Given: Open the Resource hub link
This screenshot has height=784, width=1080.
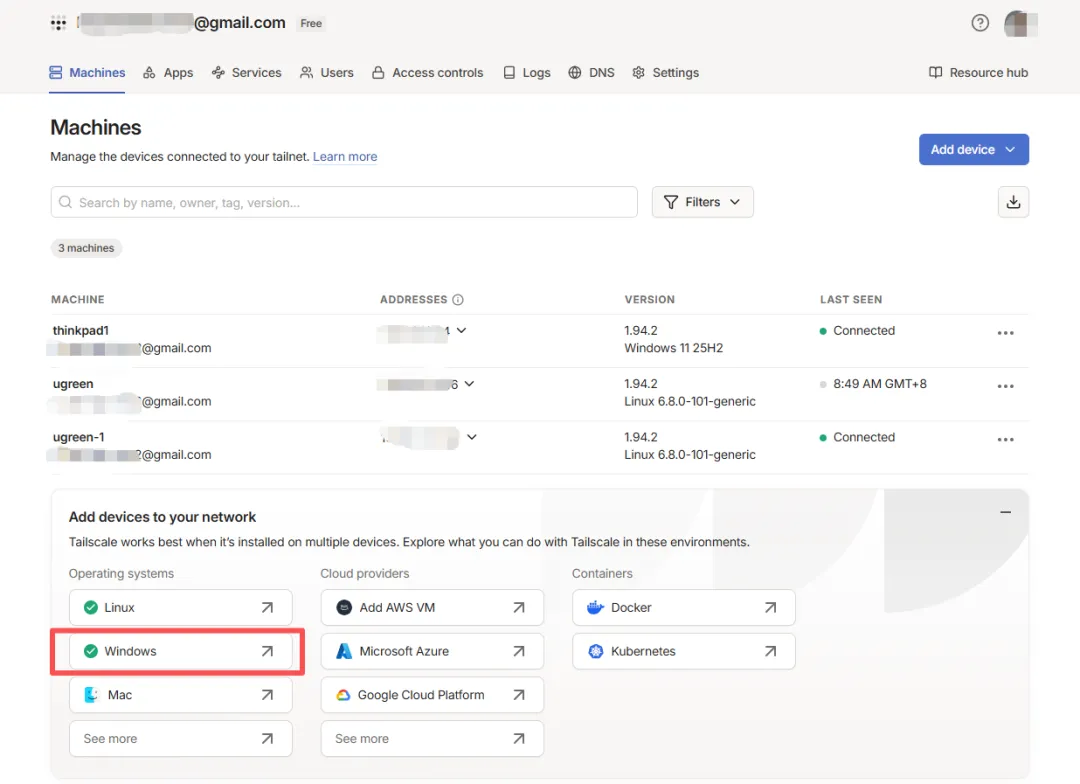Looking at the screenshot, I should point(978,72).
